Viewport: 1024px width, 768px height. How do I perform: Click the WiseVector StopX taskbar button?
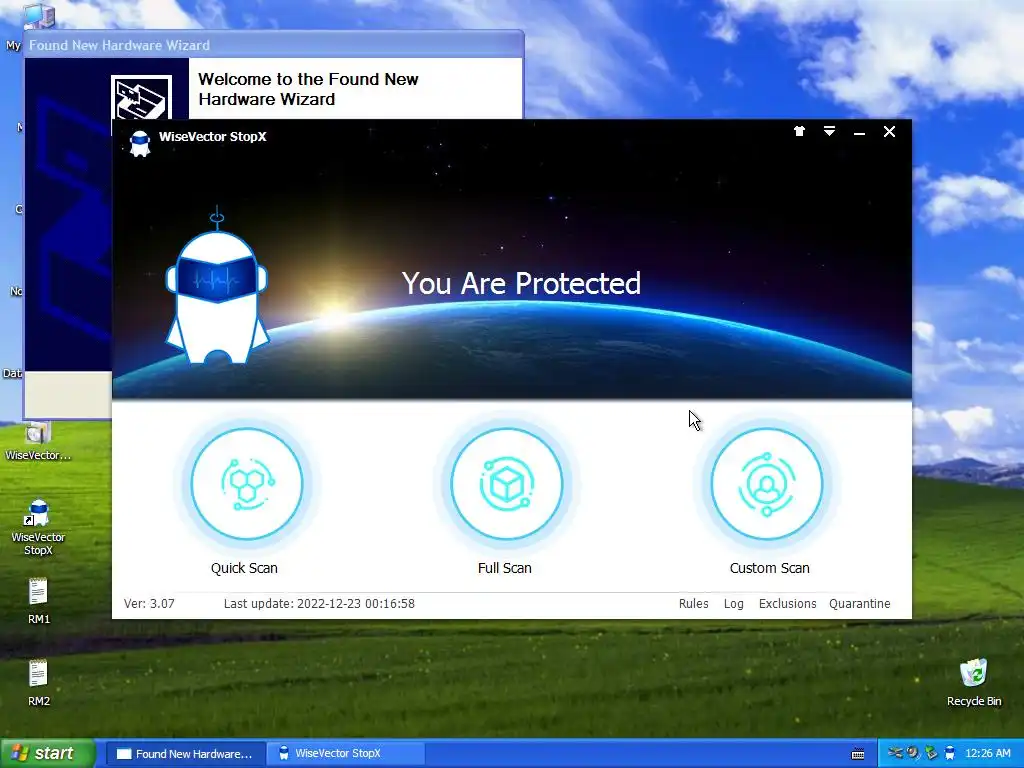tap(346, 754)
